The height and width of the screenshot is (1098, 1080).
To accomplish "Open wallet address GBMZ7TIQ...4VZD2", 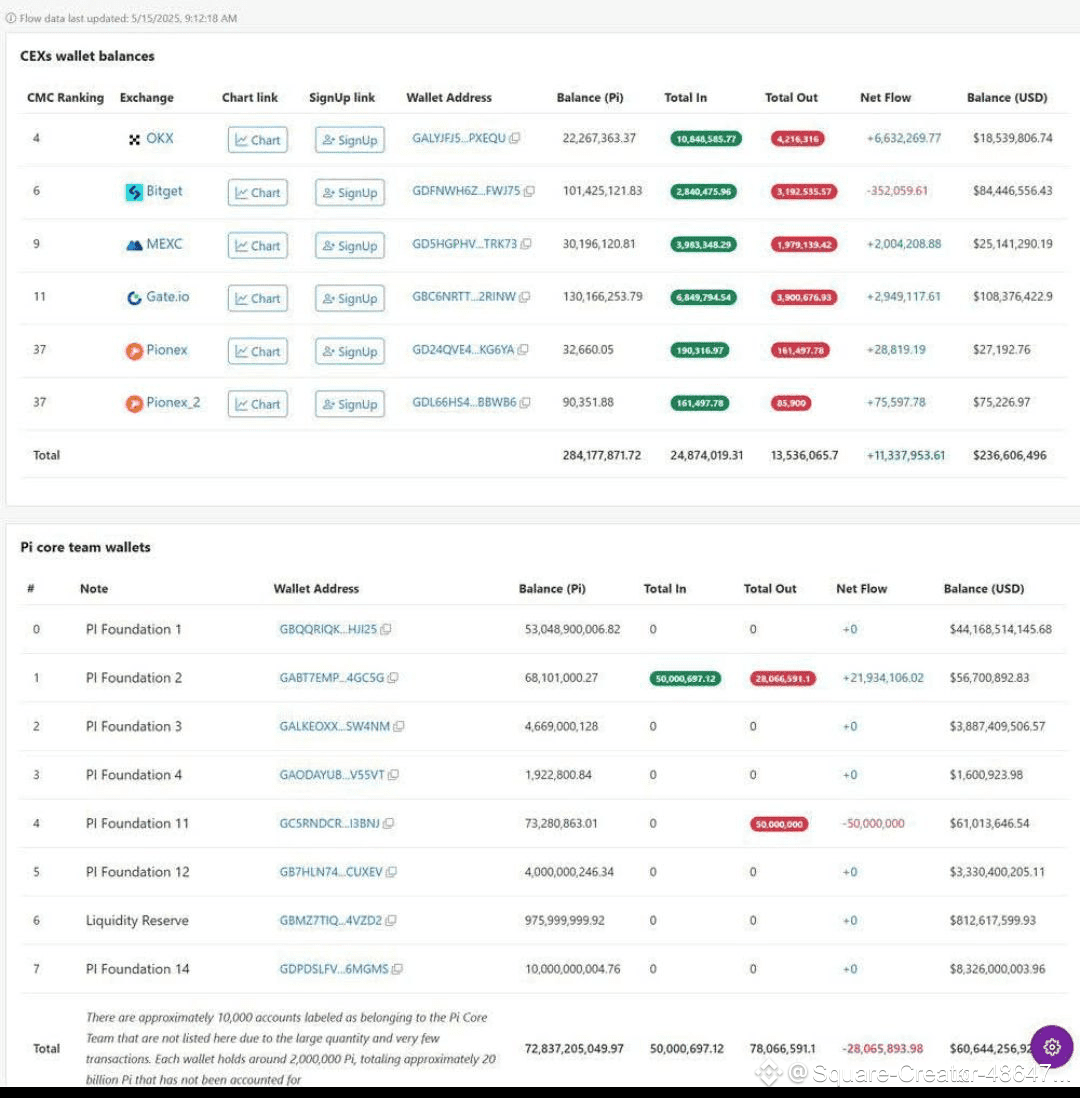I will click(331, 920).
